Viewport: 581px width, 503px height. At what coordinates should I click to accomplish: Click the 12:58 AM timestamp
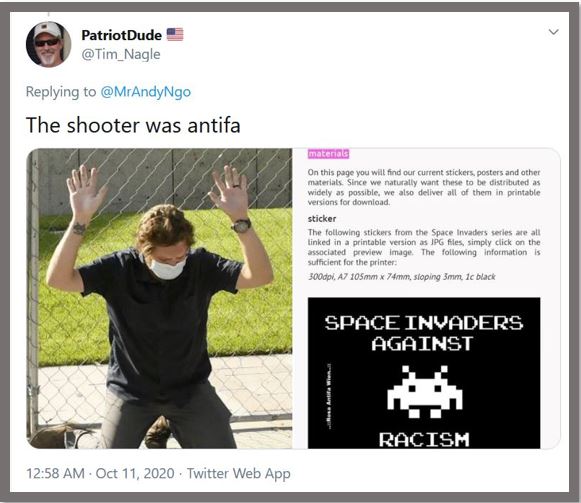[55, 473]
